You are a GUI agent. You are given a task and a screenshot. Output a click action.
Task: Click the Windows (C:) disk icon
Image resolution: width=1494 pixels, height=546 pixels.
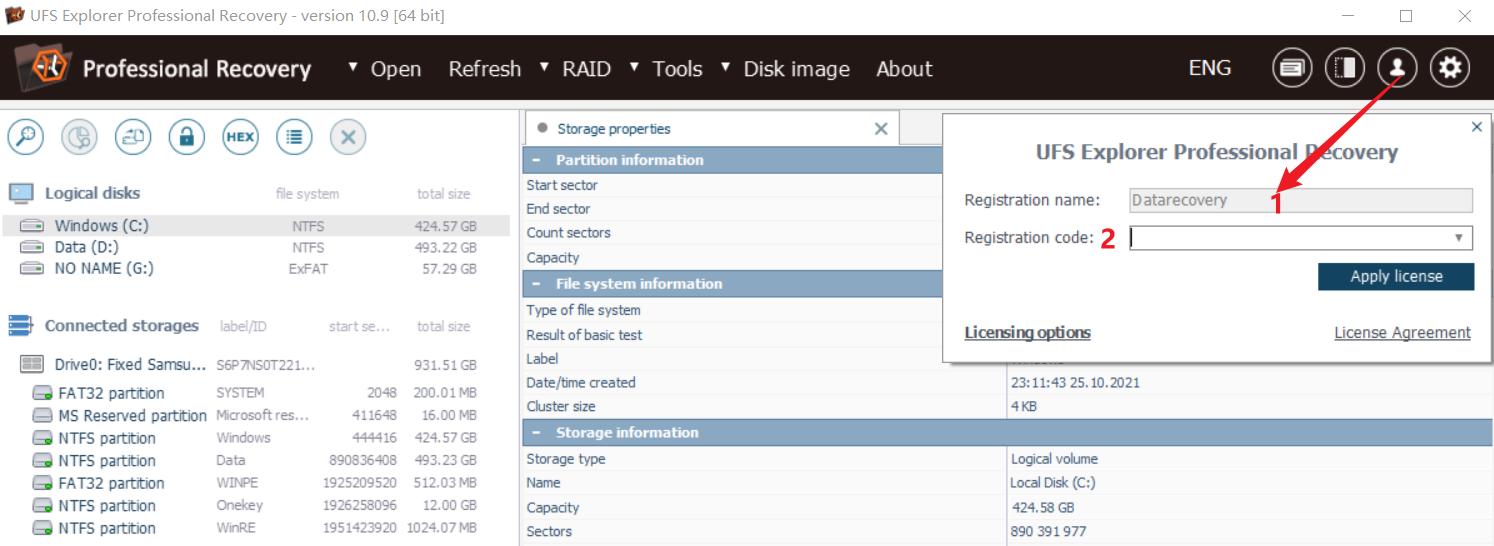pyautogui.click(x=32, y=226)
